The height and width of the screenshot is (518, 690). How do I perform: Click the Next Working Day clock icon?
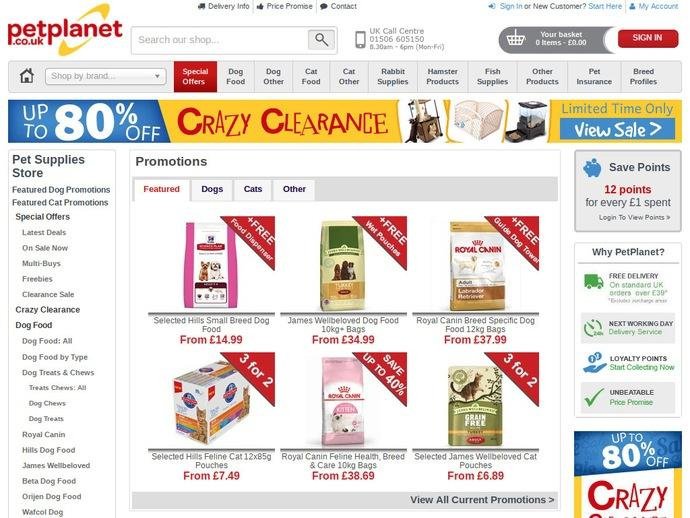point(593,328)
